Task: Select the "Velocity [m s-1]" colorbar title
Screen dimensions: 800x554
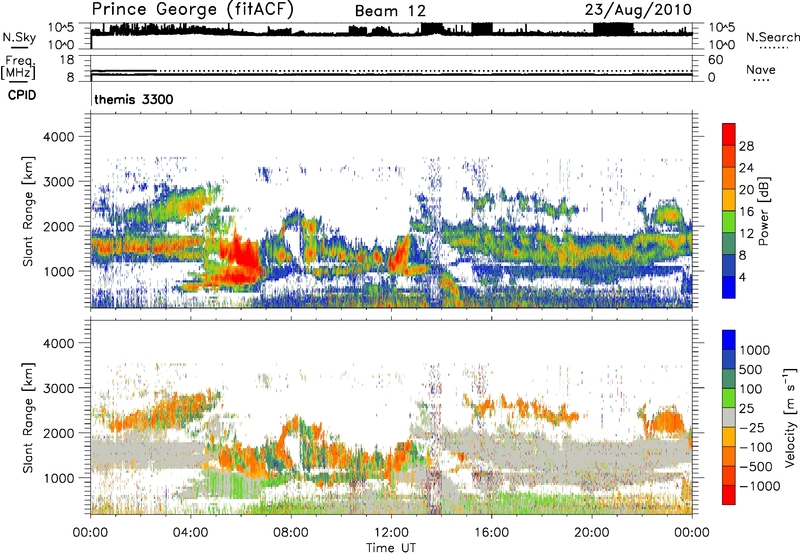Action: click(x=790, y=417)
